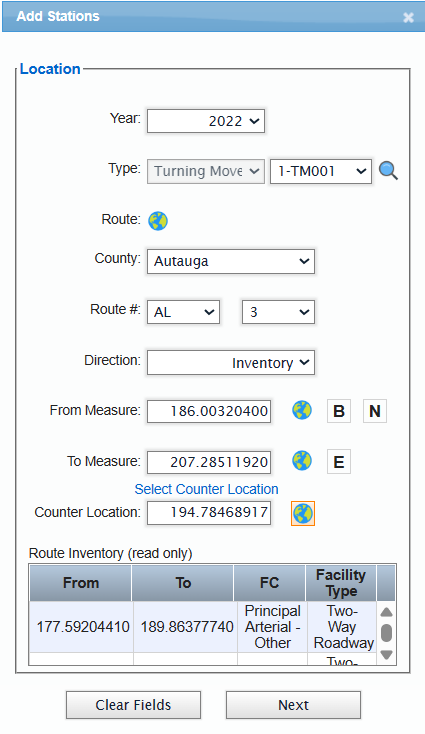This screenshot has width=425, height=734.
Task: Click the Route Inventory scroll down arrow
Action: tap(386, 654)
